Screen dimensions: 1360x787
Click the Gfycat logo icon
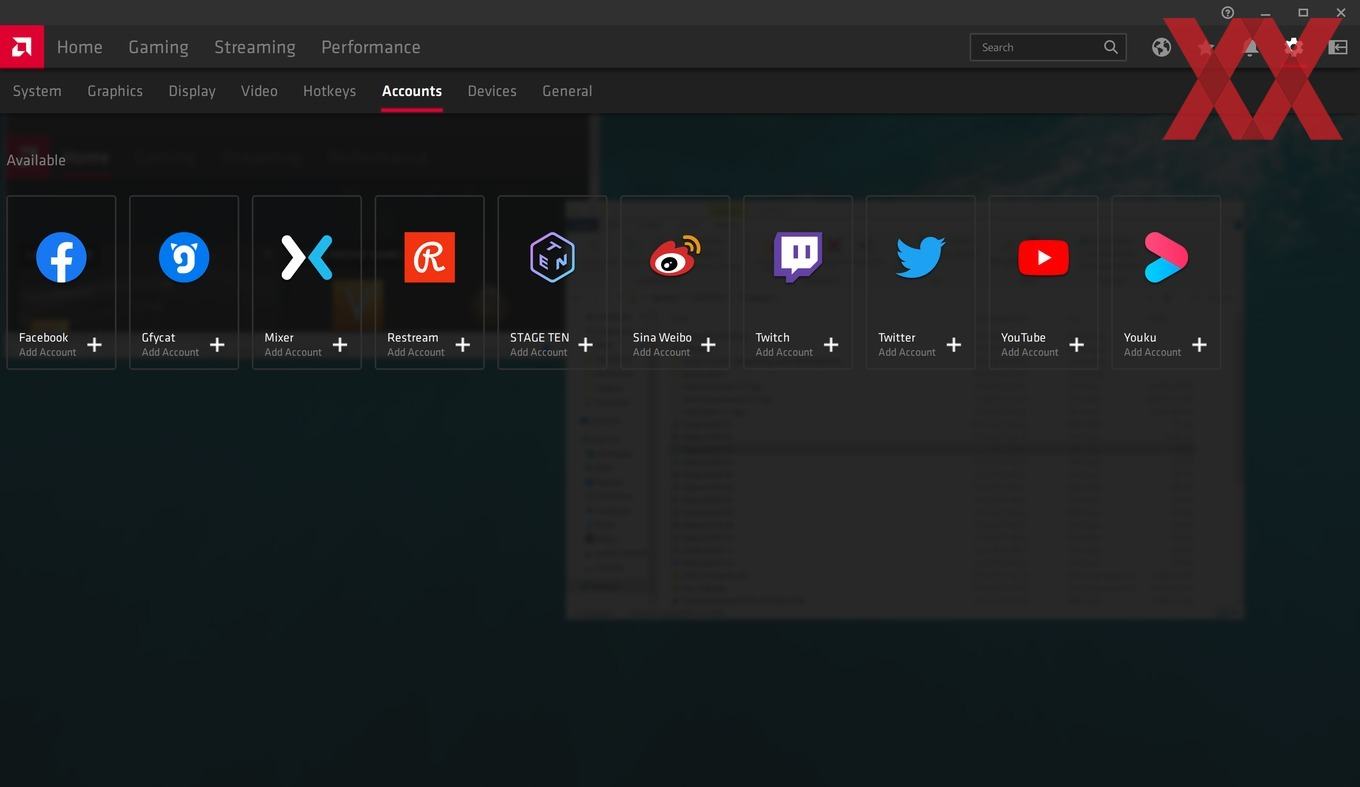tap(184, 257)
